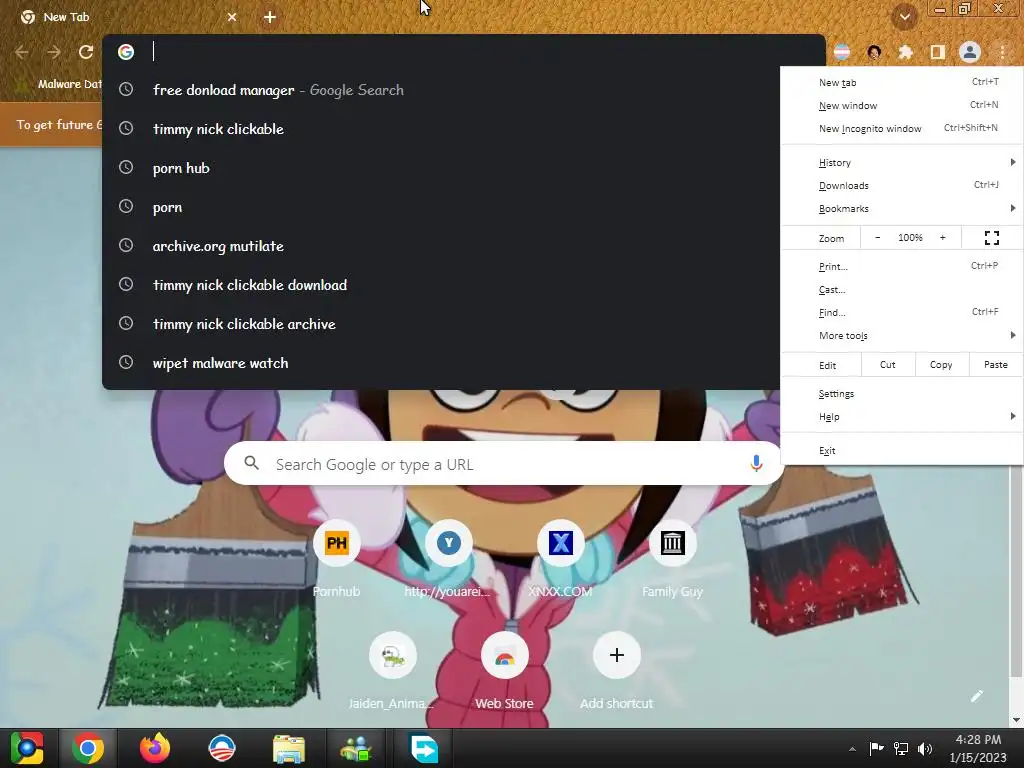Image resolution: width=1024 pixels, height=768 pixels.
Task: Choose New window menu item
Action: tap(902, 105)
